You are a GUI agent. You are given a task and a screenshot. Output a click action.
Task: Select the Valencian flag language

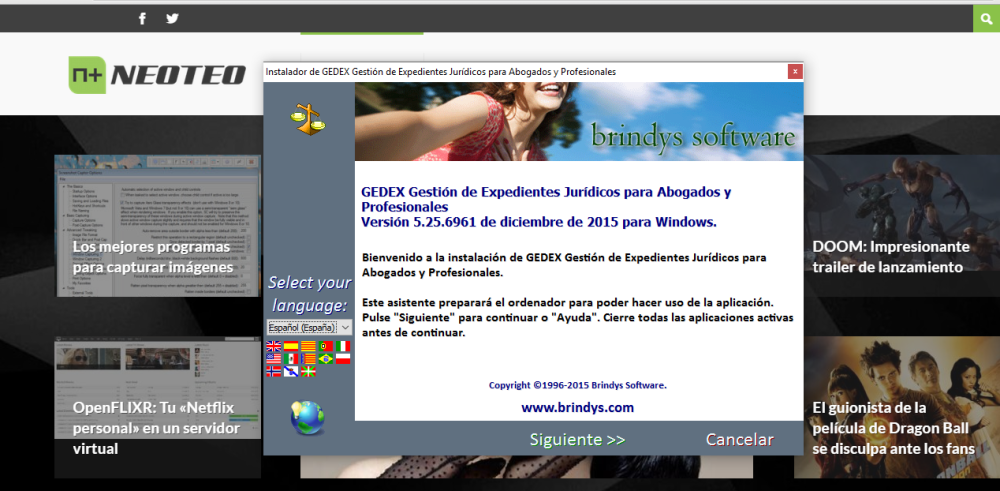click(309, 359)
